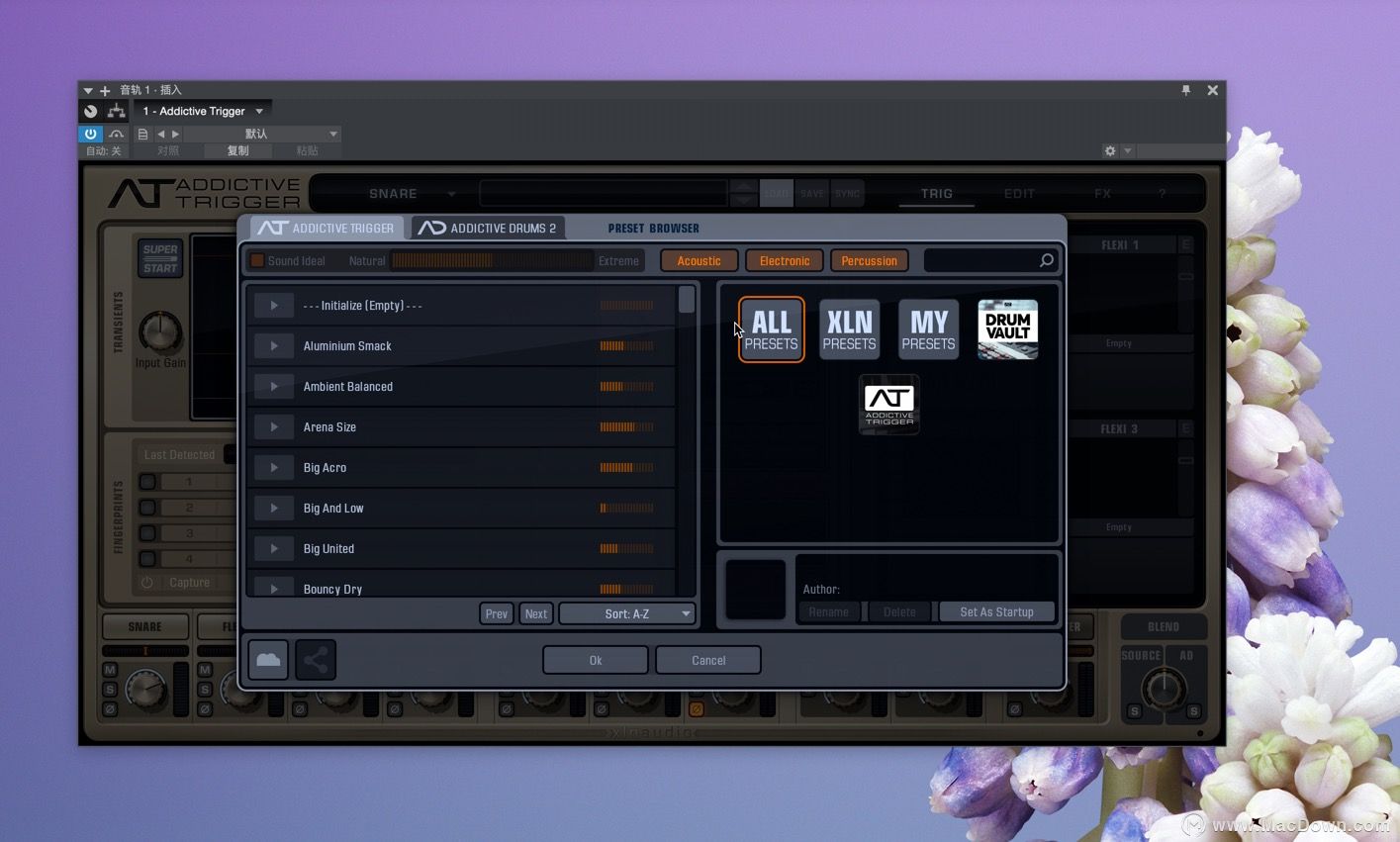This screenshot has height=842, width=1400.
Task: Select the ALL PRESETS category icon
Action: [771, 329]
